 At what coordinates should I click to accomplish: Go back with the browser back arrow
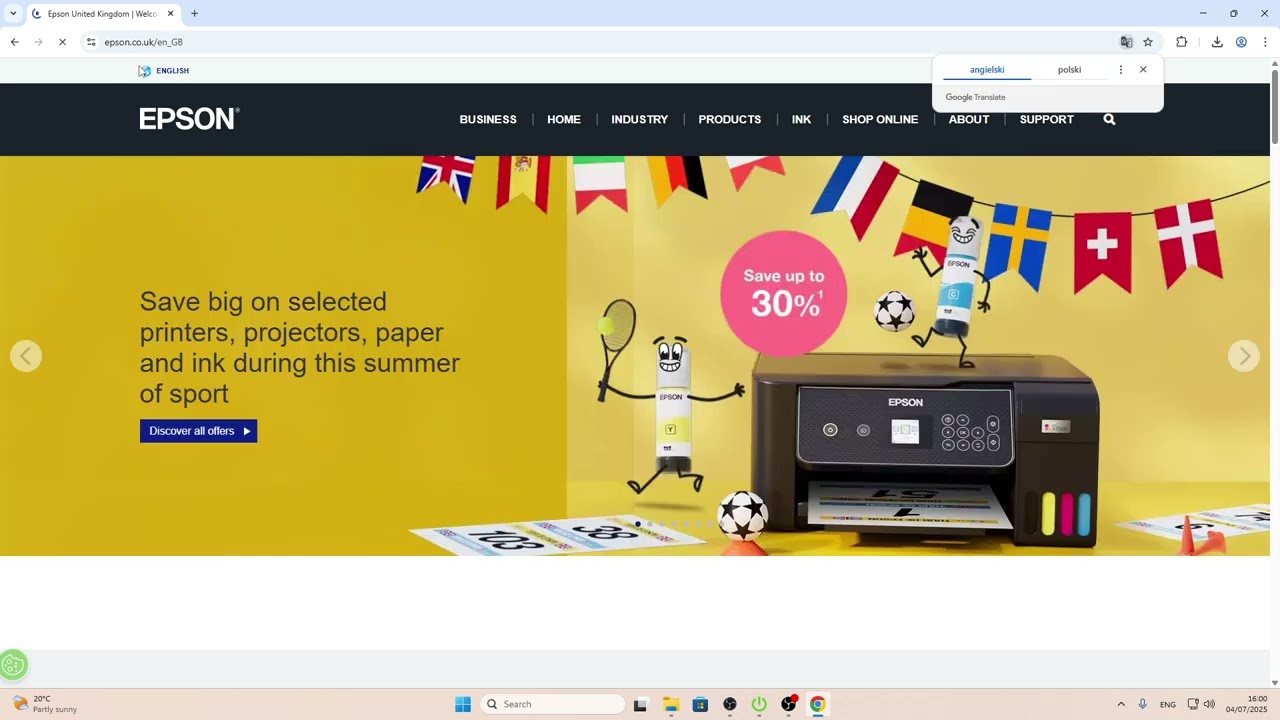tap(14, 42)
